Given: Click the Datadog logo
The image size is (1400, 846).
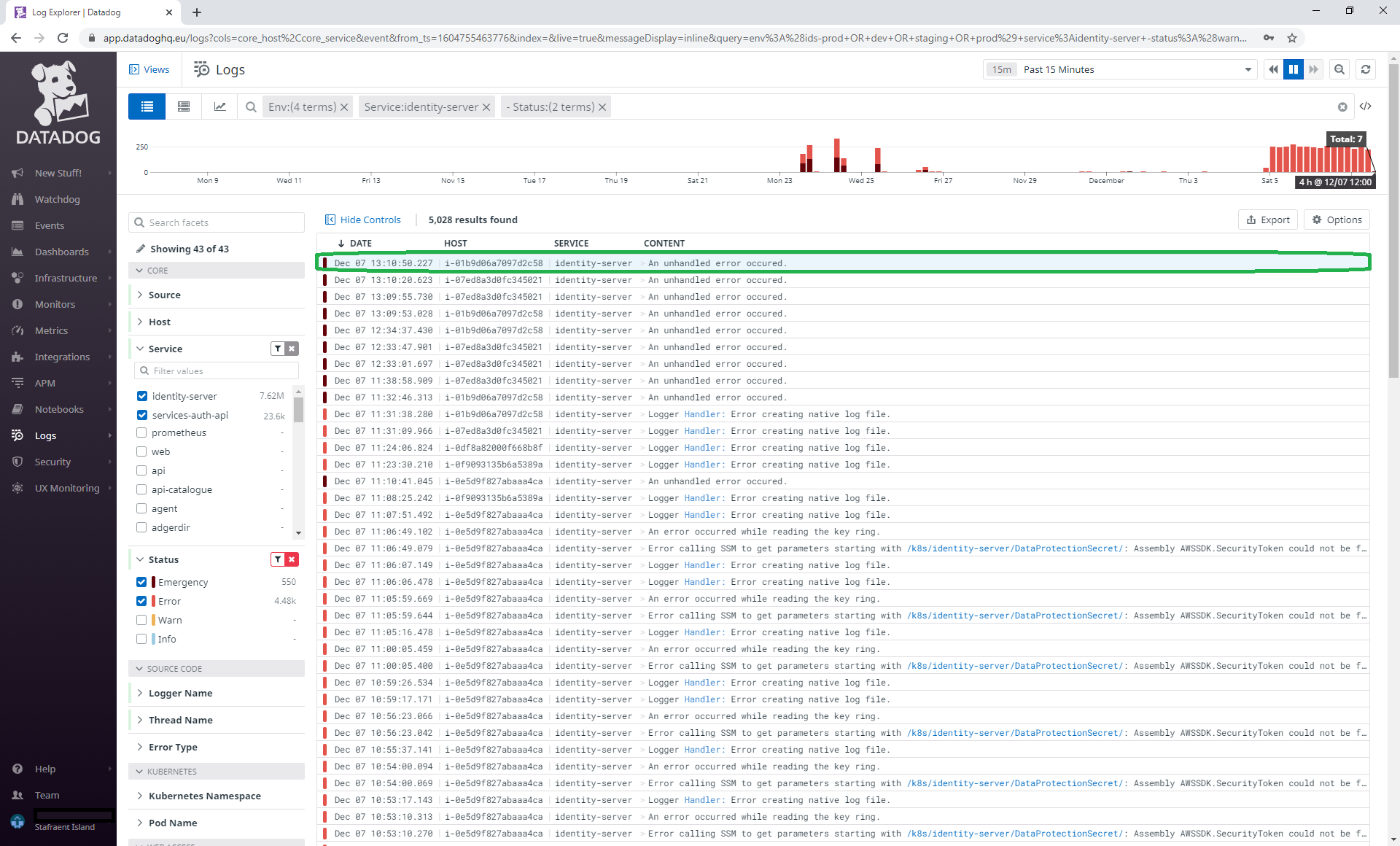Looking at the screenshot, I should (58, 102).
